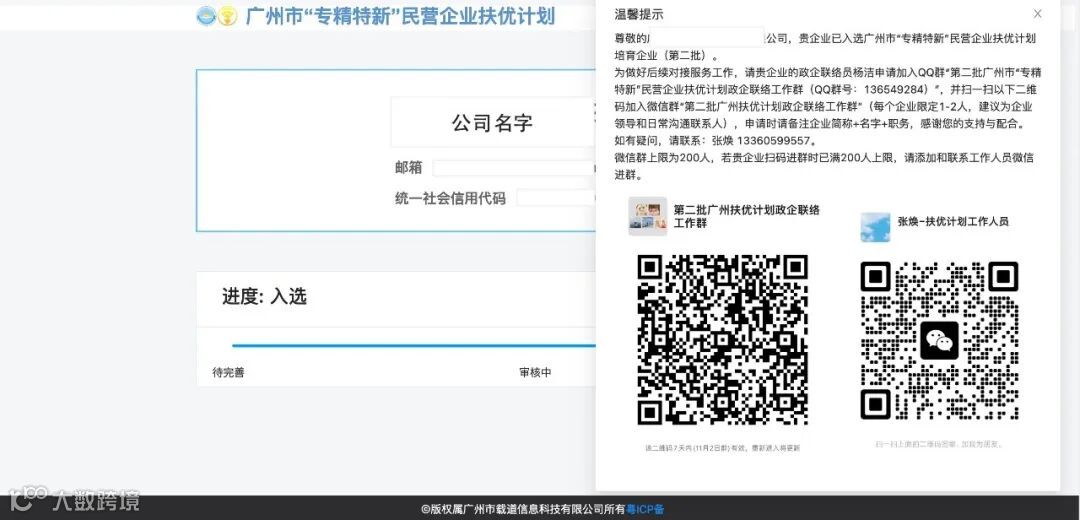Click the yellow lightbulb logo icon in the header
The height and width of the screenshot is (520, 1080).
tap(228, 16)
